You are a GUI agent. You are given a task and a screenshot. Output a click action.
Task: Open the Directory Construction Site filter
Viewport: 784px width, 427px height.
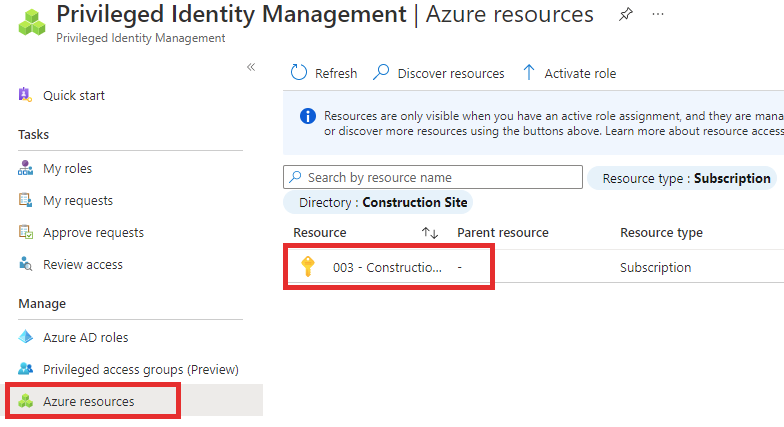pos(378,202)
